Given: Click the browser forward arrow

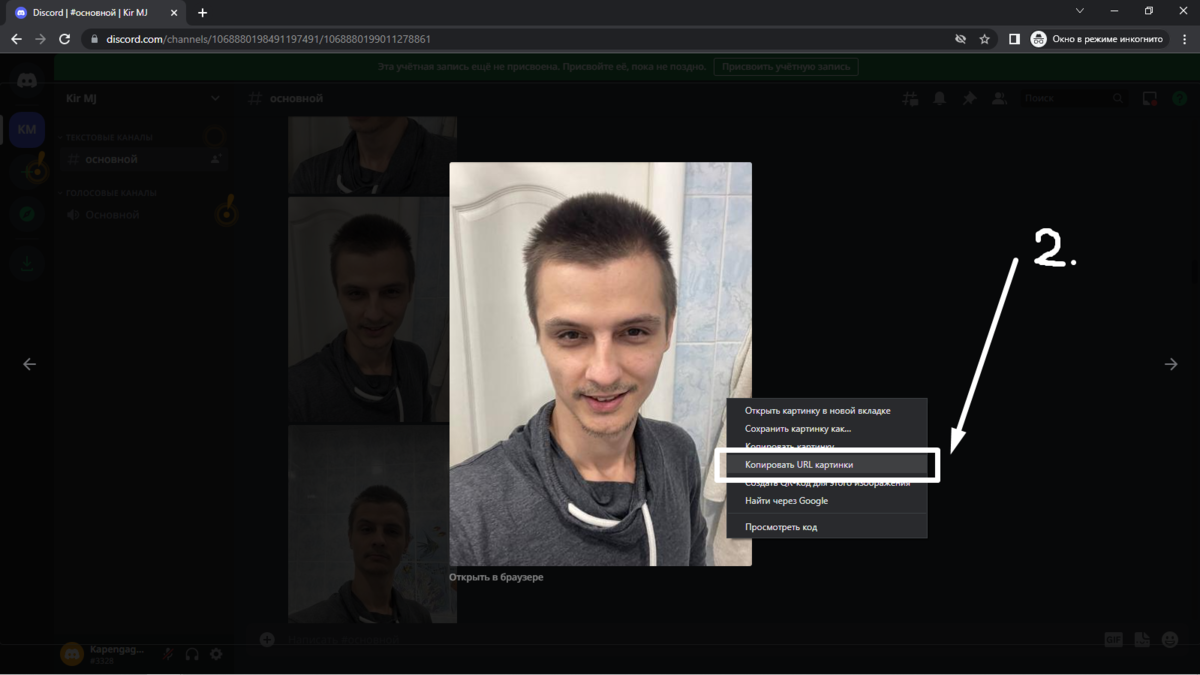Looking at the screenshot, I should (40, 39).
